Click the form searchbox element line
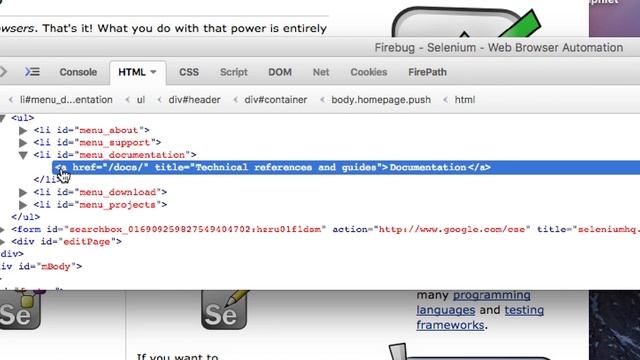The width and height of the screenshot is (640, 360). coord(325,229)
